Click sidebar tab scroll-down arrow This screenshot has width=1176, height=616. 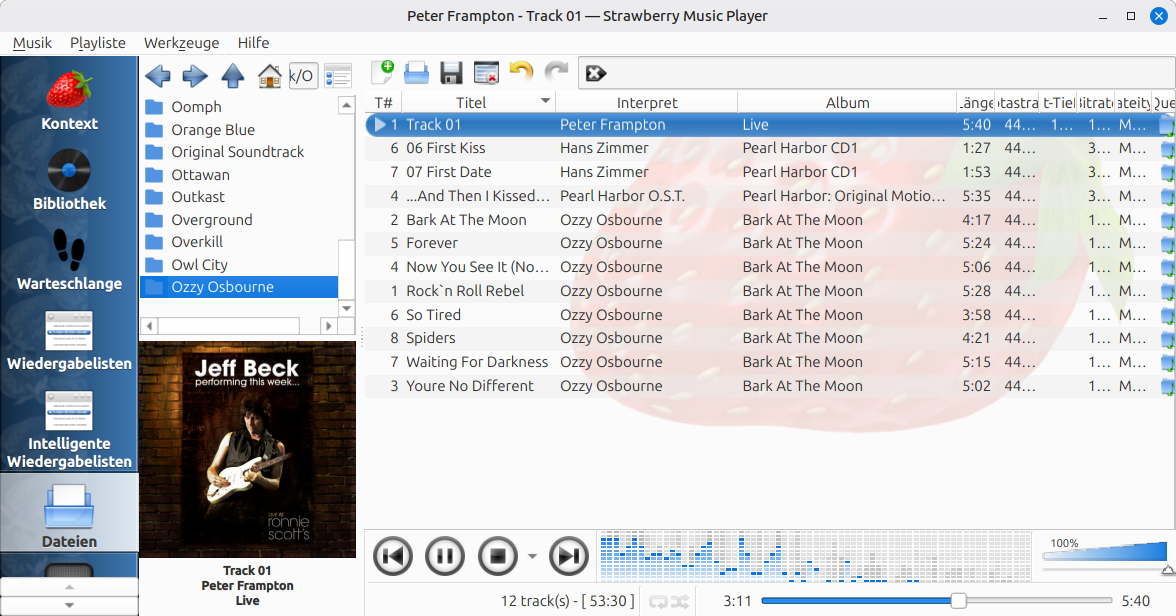pos(69,605)
